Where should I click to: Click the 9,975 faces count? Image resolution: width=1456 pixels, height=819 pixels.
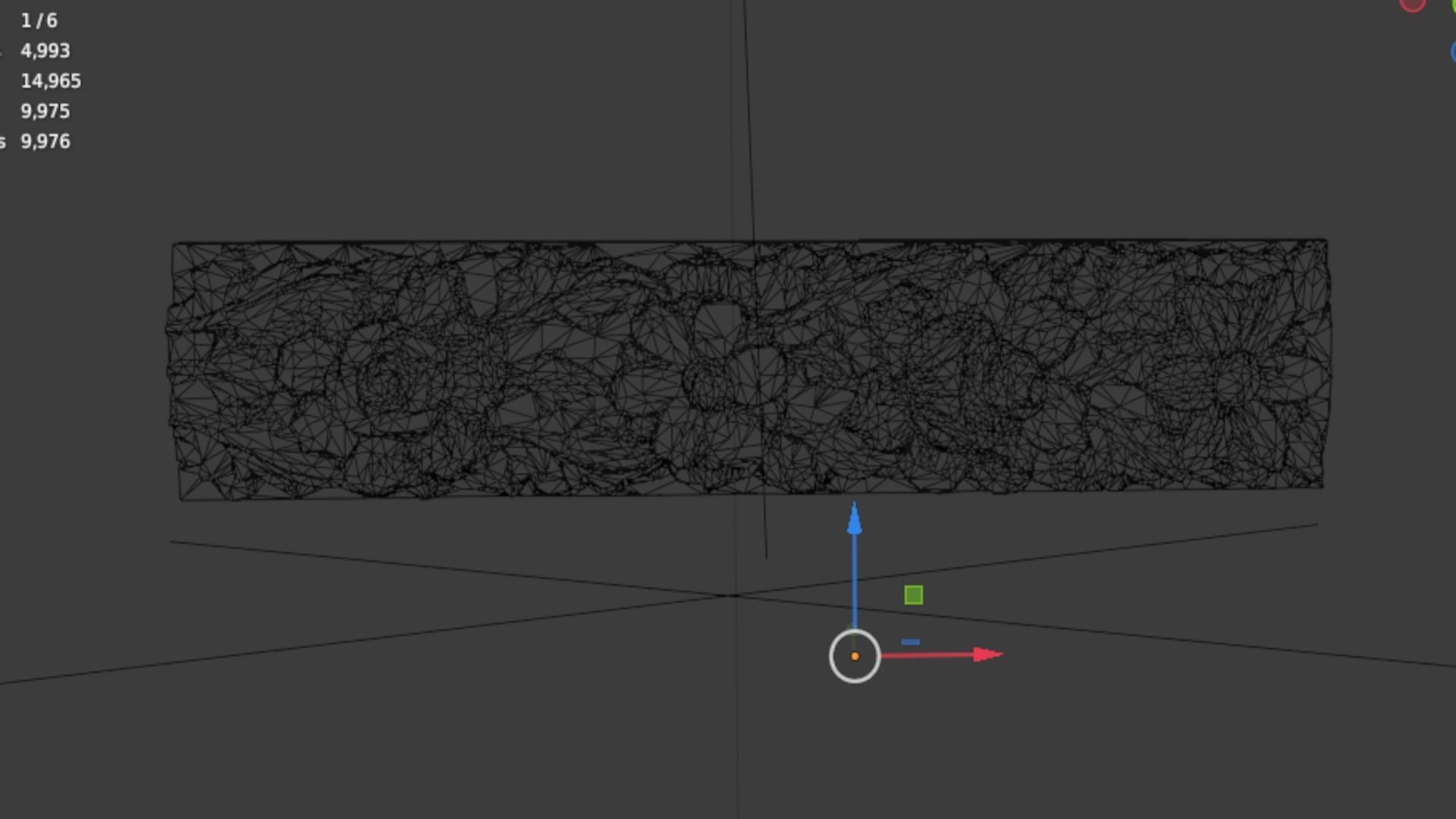point(45,111)
